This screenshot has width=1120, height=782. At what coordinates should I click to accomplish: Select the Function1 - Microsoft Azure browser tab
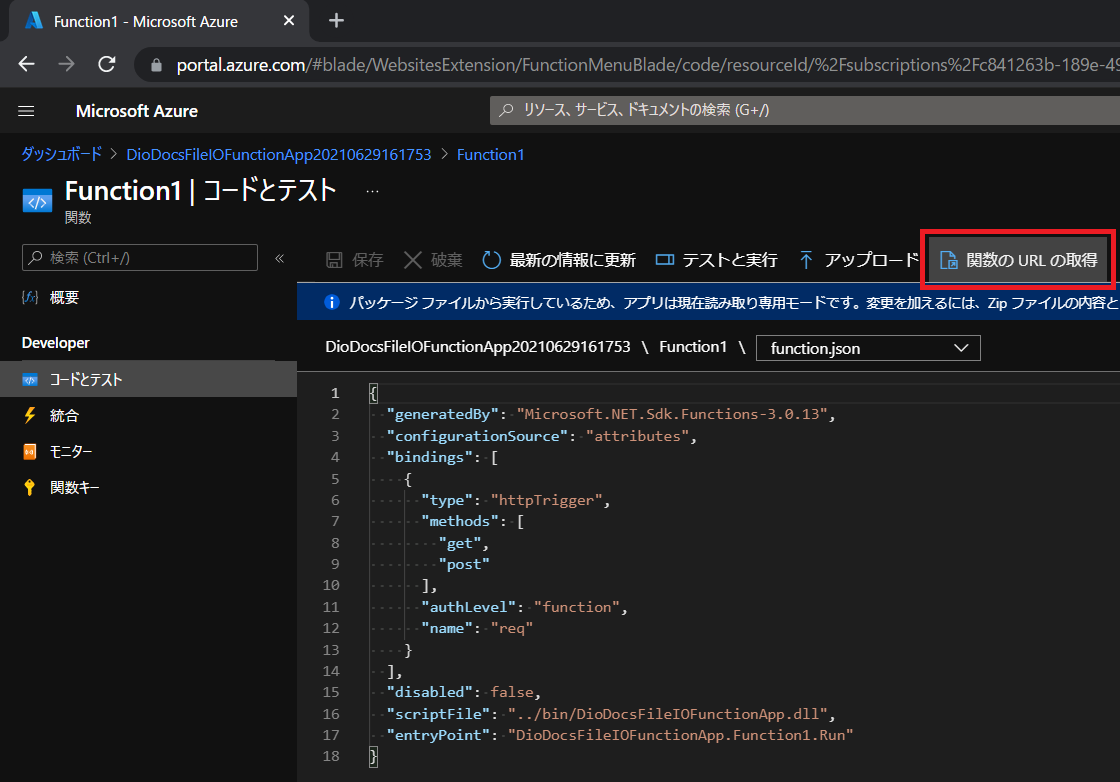coord(159,21)
